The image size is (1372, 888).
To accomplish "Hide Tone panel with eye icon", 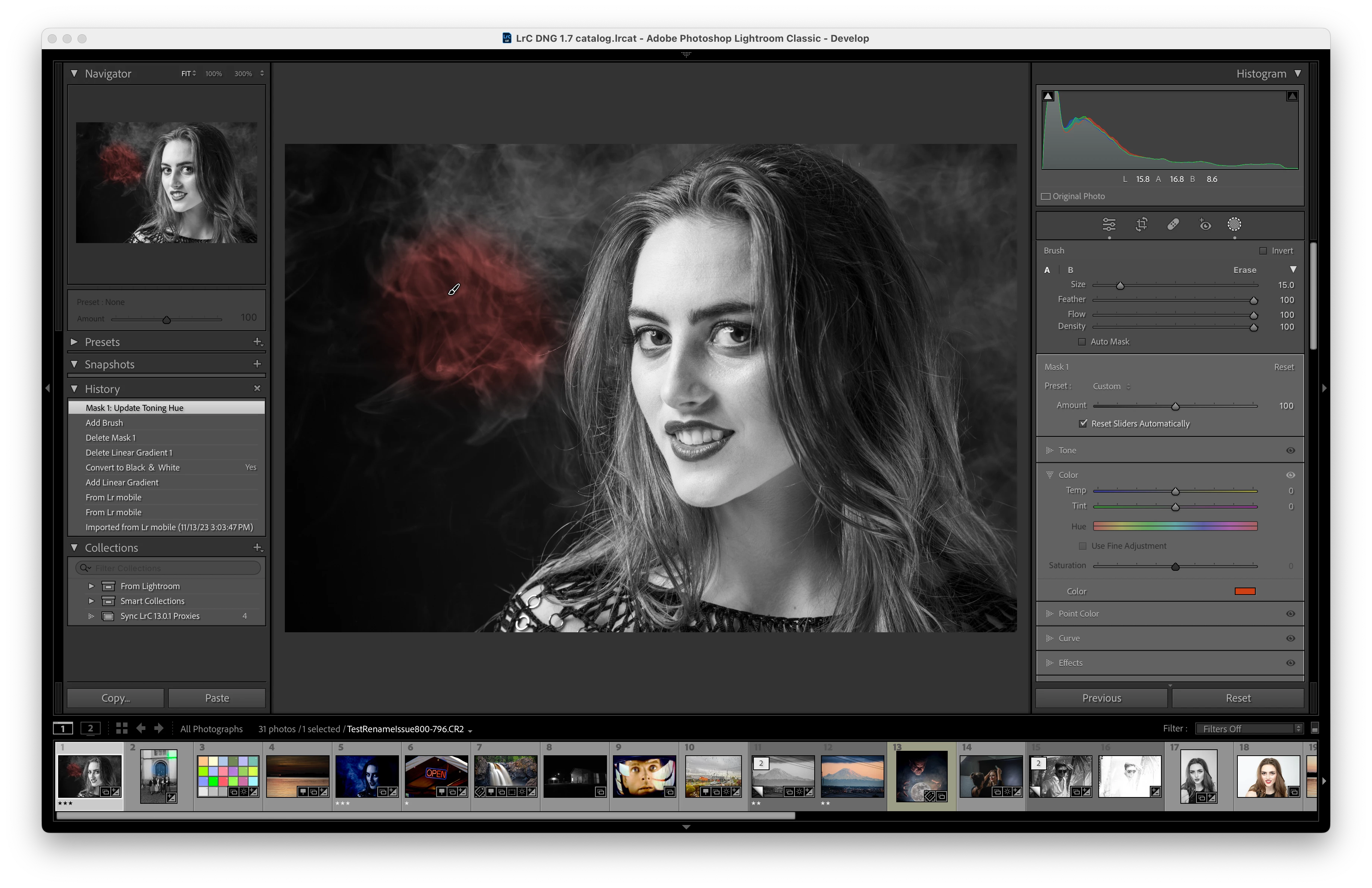I will [x=1290, y=451].
